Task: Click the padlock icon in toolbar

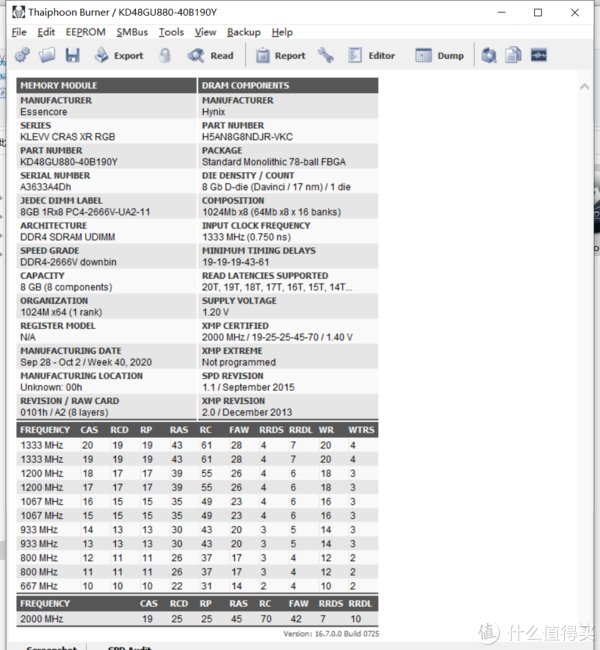Action: (164, 55)
